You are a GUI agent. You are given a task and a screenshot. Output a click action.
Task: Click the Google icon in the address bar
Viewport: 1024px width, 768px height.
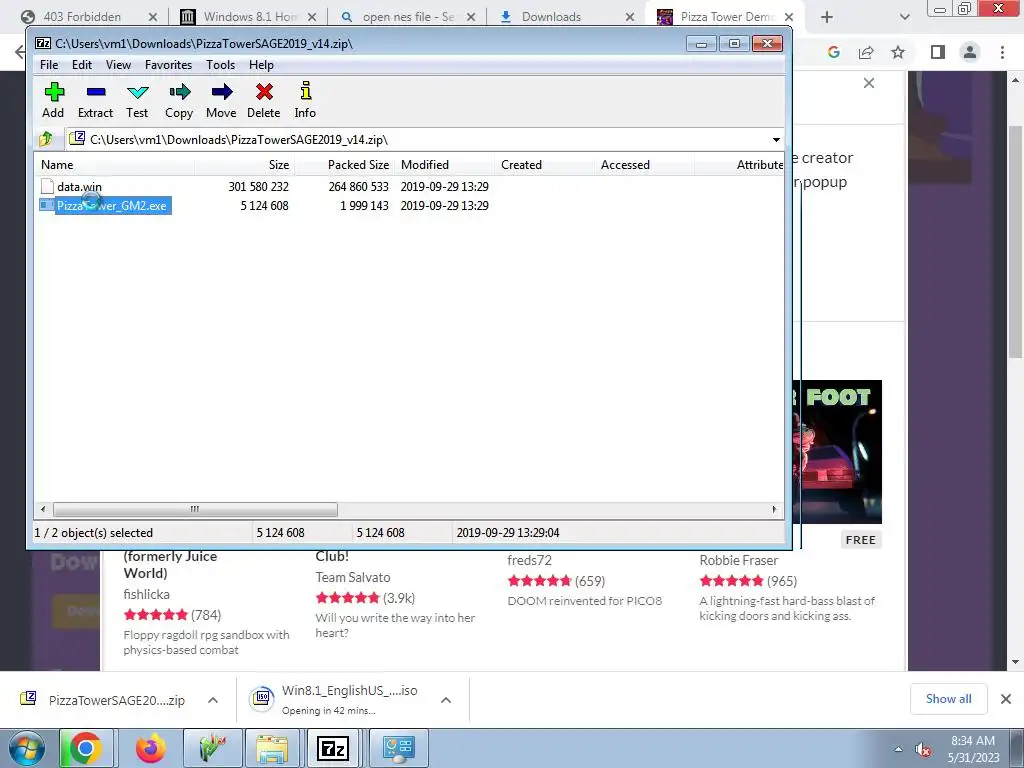click(x=833, y=52)
